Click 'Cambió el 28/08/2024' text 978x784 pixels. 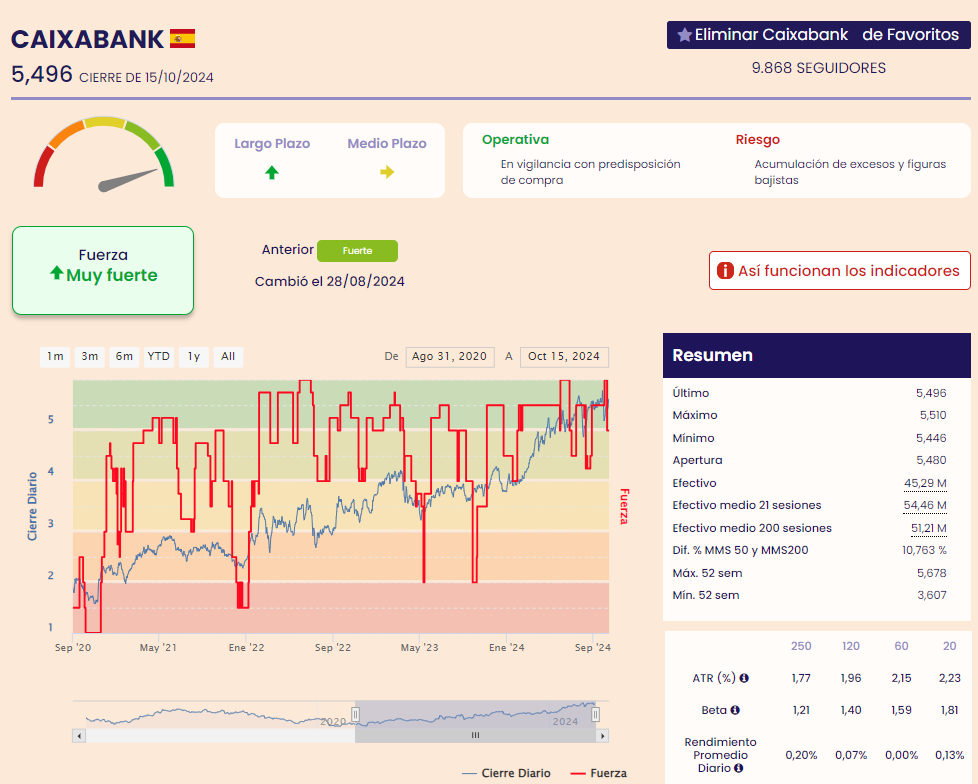pos(329,281)
